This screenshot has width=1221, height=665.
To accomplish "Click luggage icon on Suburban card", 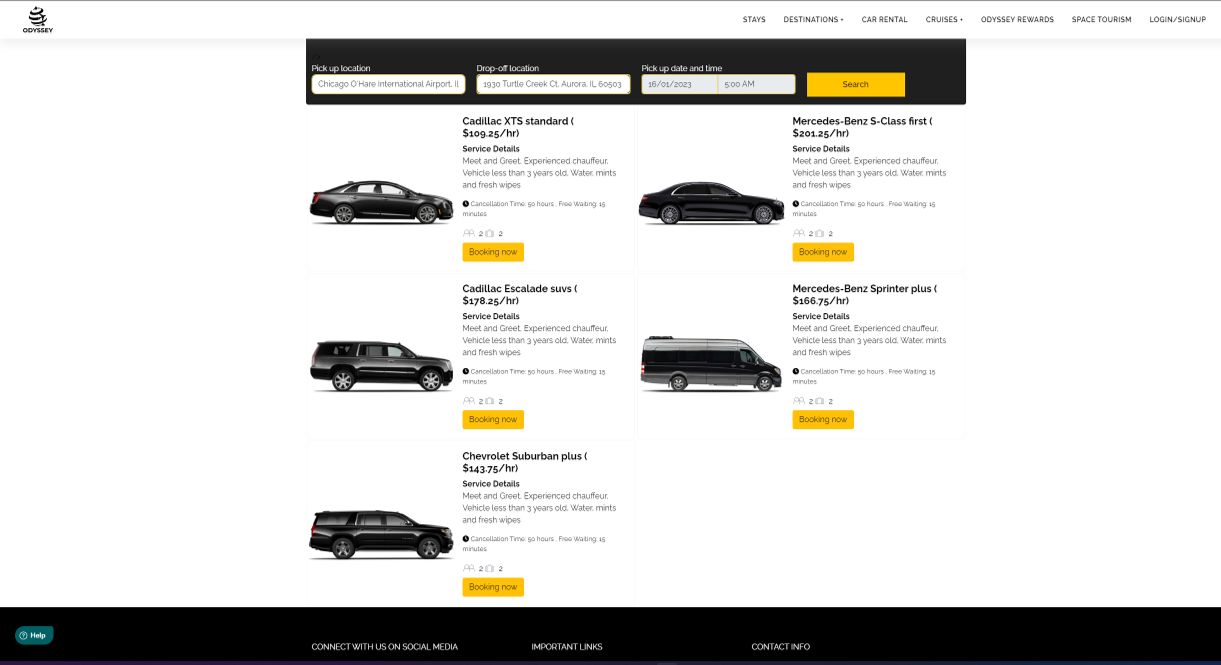I will tap(490, 568).
